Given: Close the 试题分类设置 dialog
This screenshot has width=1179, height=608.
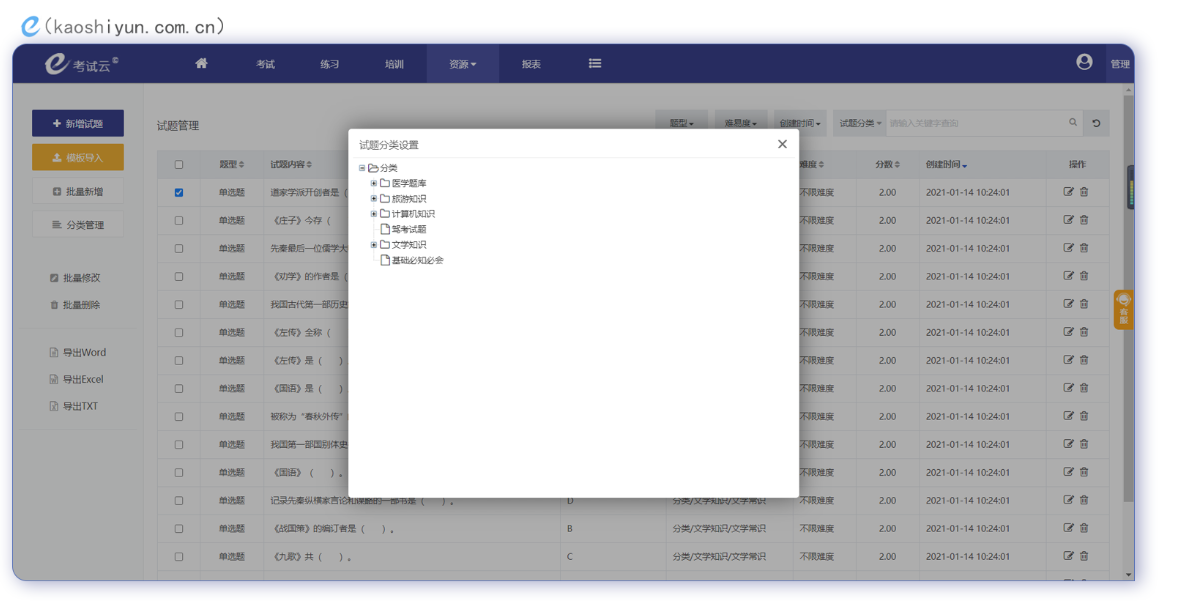Looking at the screenshot, I should pyautogui.click(x=782, y=144).
